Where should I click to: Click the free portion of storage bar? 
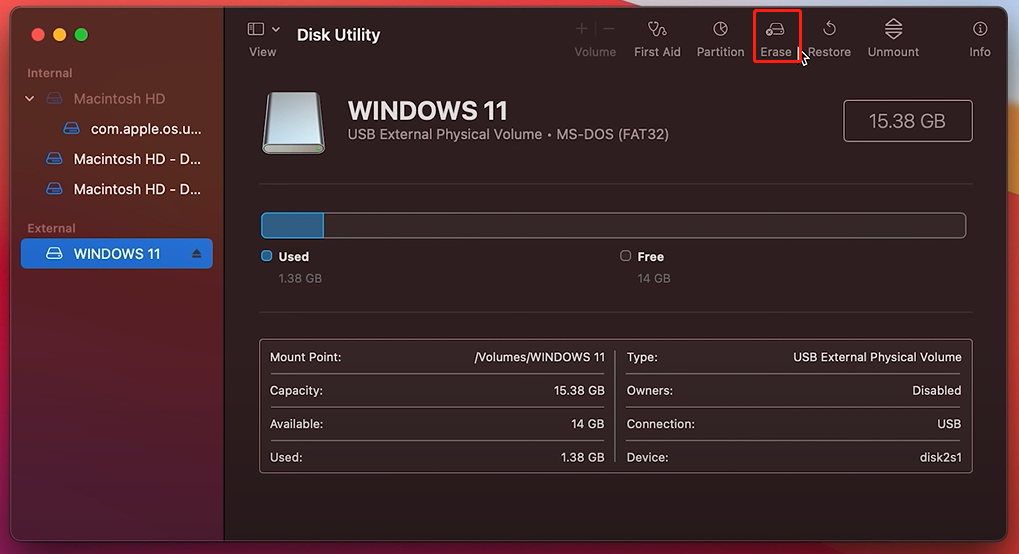click(644, 226)
